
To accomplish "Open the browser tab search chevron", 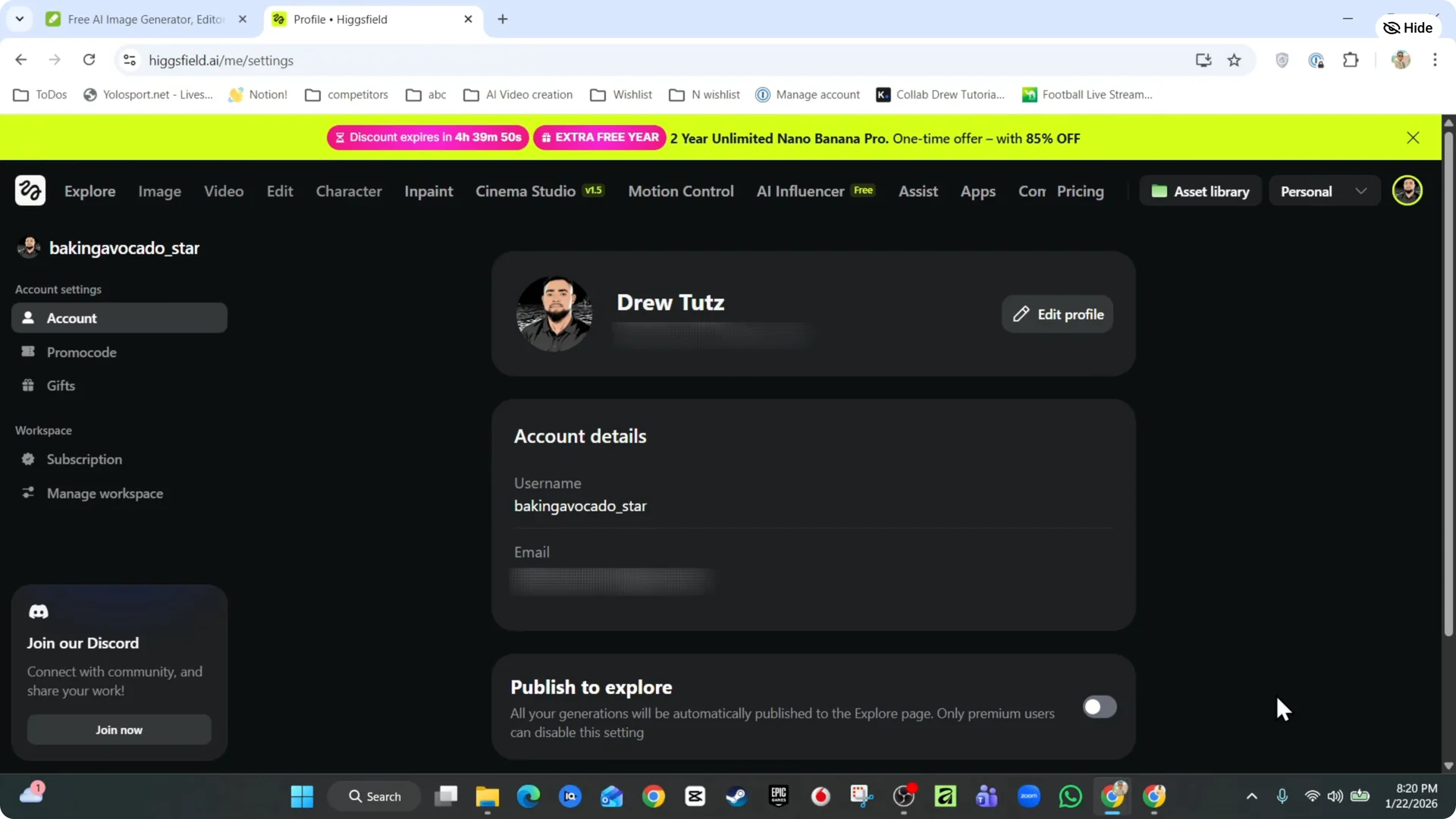I will [20, 19].
